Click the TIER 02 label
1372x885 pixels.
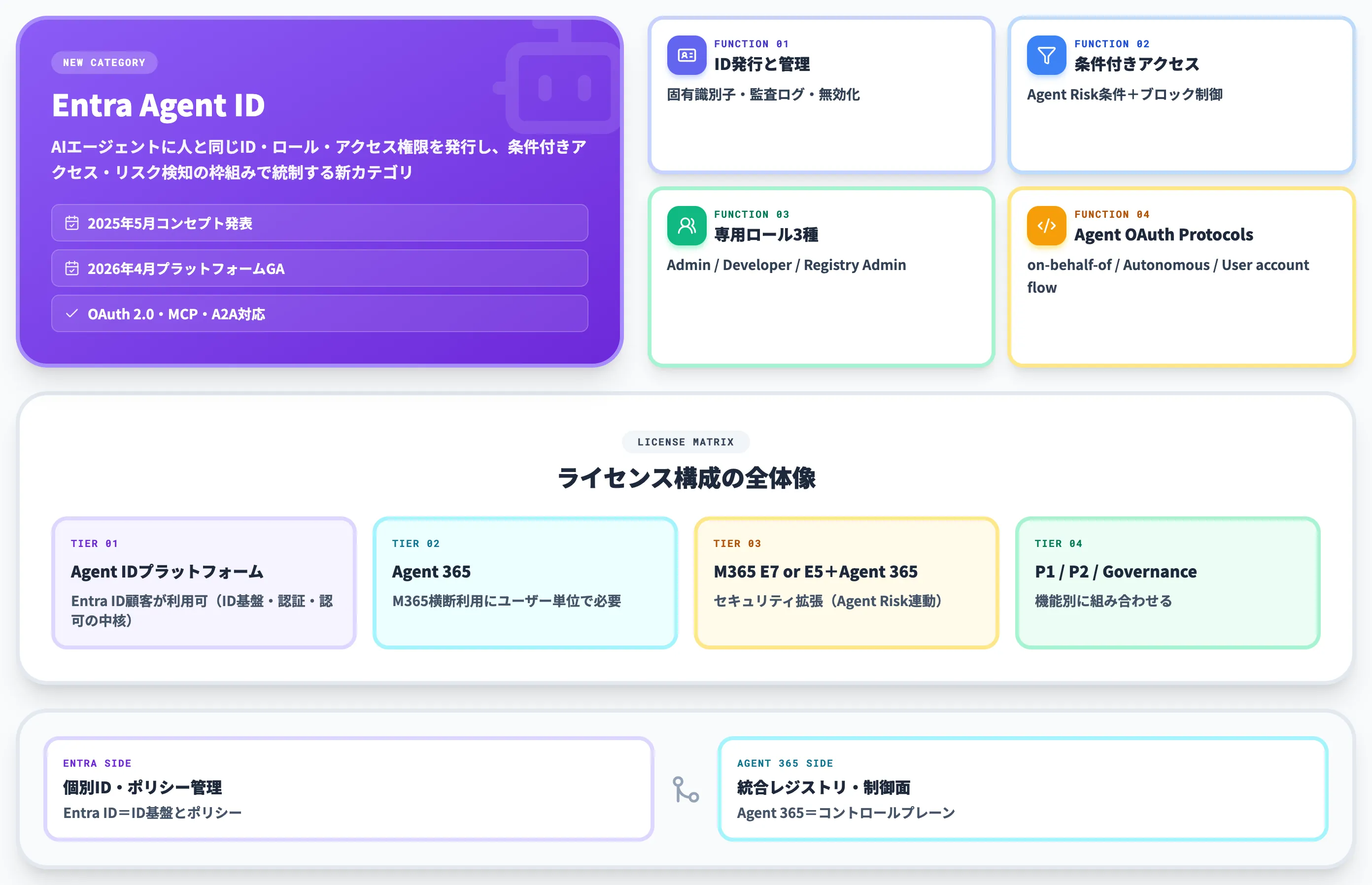pos(415,544)
